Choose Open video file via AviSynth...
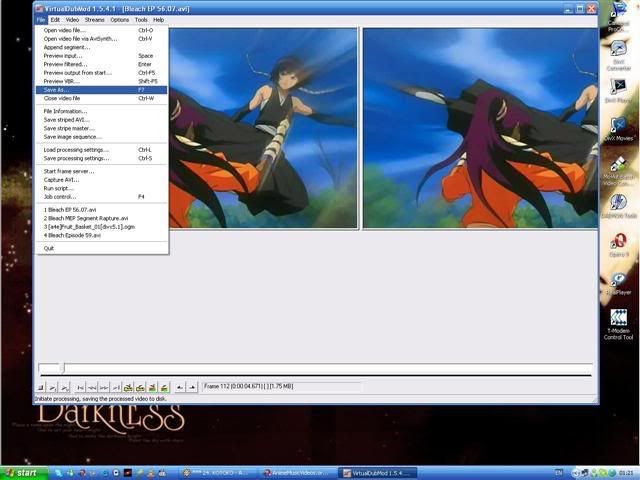 (x=102, y=39)
